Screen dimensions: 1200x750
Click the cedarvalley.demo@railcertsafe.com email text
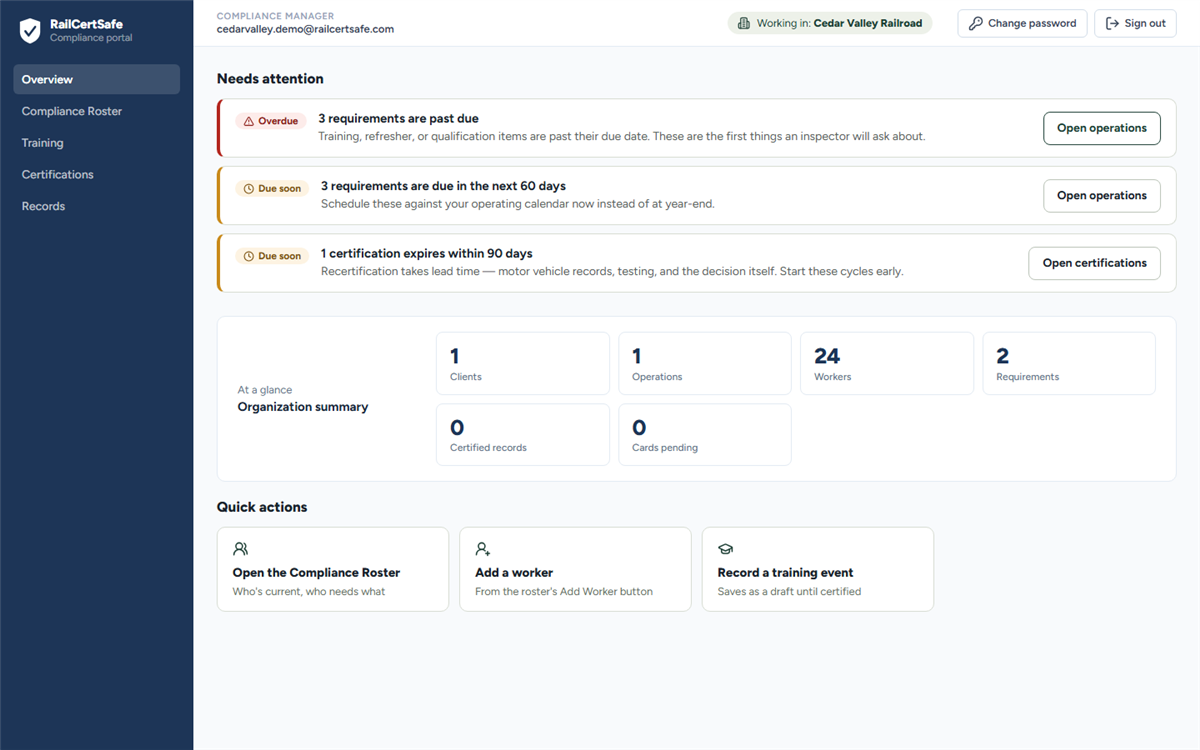point(305,29)
